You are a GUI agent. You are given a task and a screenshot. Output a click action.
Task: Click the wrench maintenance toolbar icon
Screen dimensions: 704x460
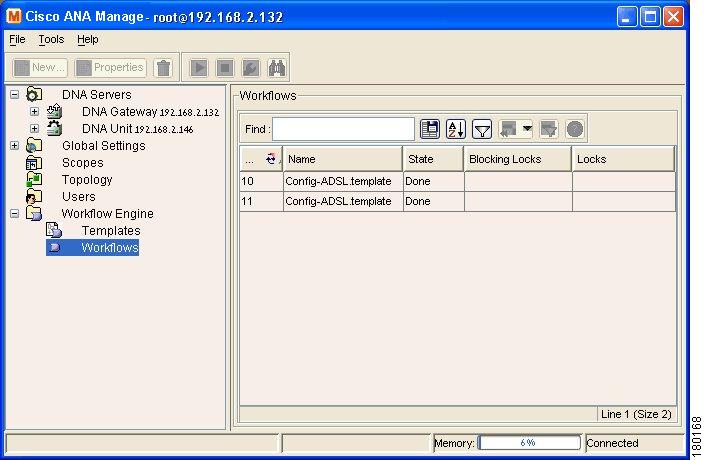(x=251, y=68)
